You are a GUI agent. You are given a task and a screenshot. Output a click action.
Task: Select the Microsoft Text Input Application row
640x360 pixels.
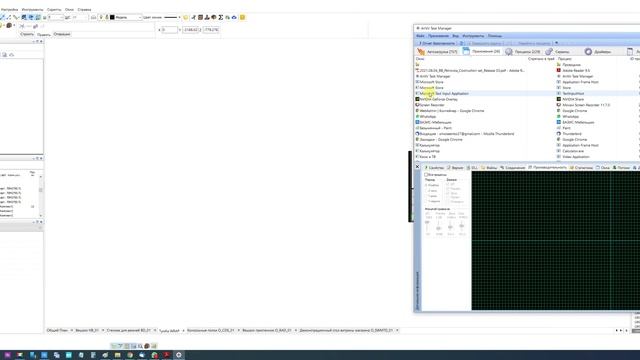[442, 93]
